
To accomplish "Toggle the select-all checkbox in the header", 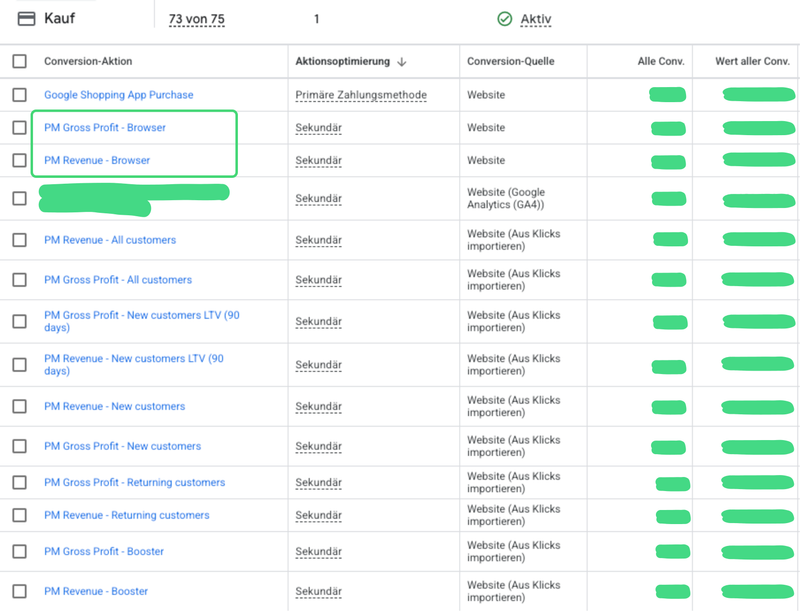I will [x=19, y=61].
